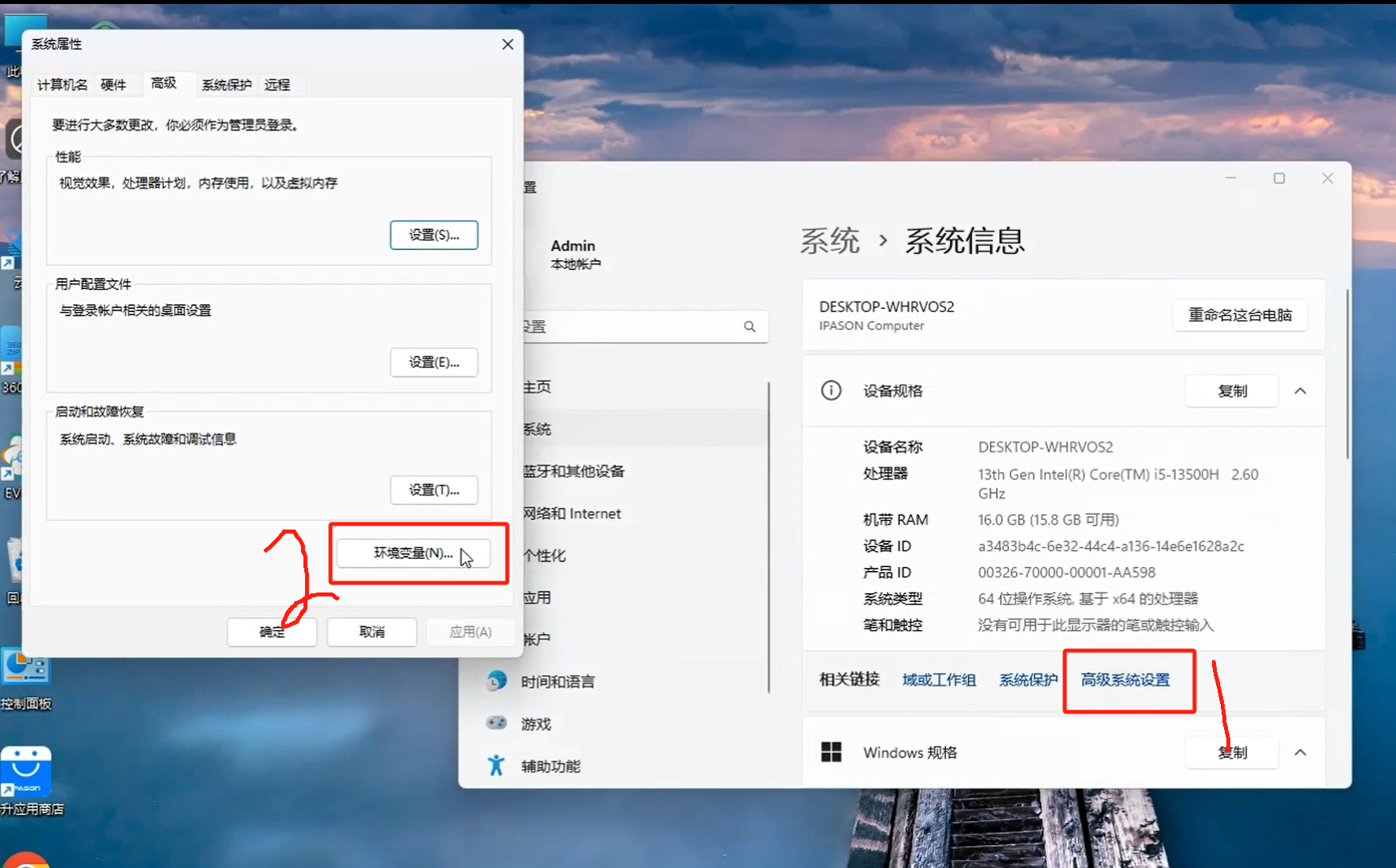Open the 控制面板 desktop icon

[26, 678]
